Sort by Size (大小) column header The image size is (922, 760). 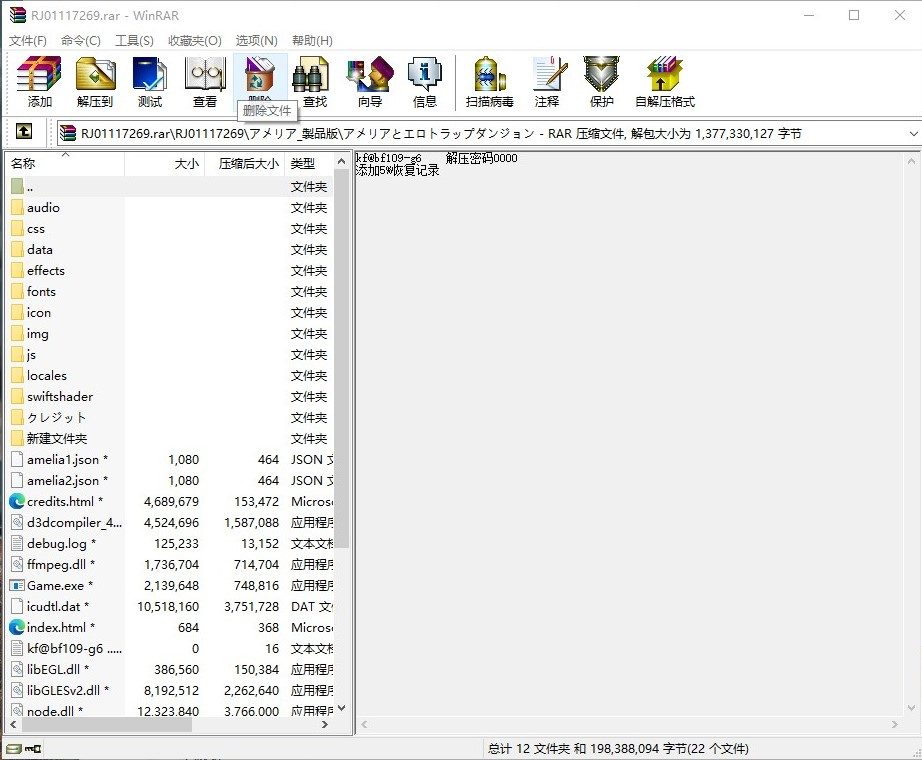click(x=165, y=164)
